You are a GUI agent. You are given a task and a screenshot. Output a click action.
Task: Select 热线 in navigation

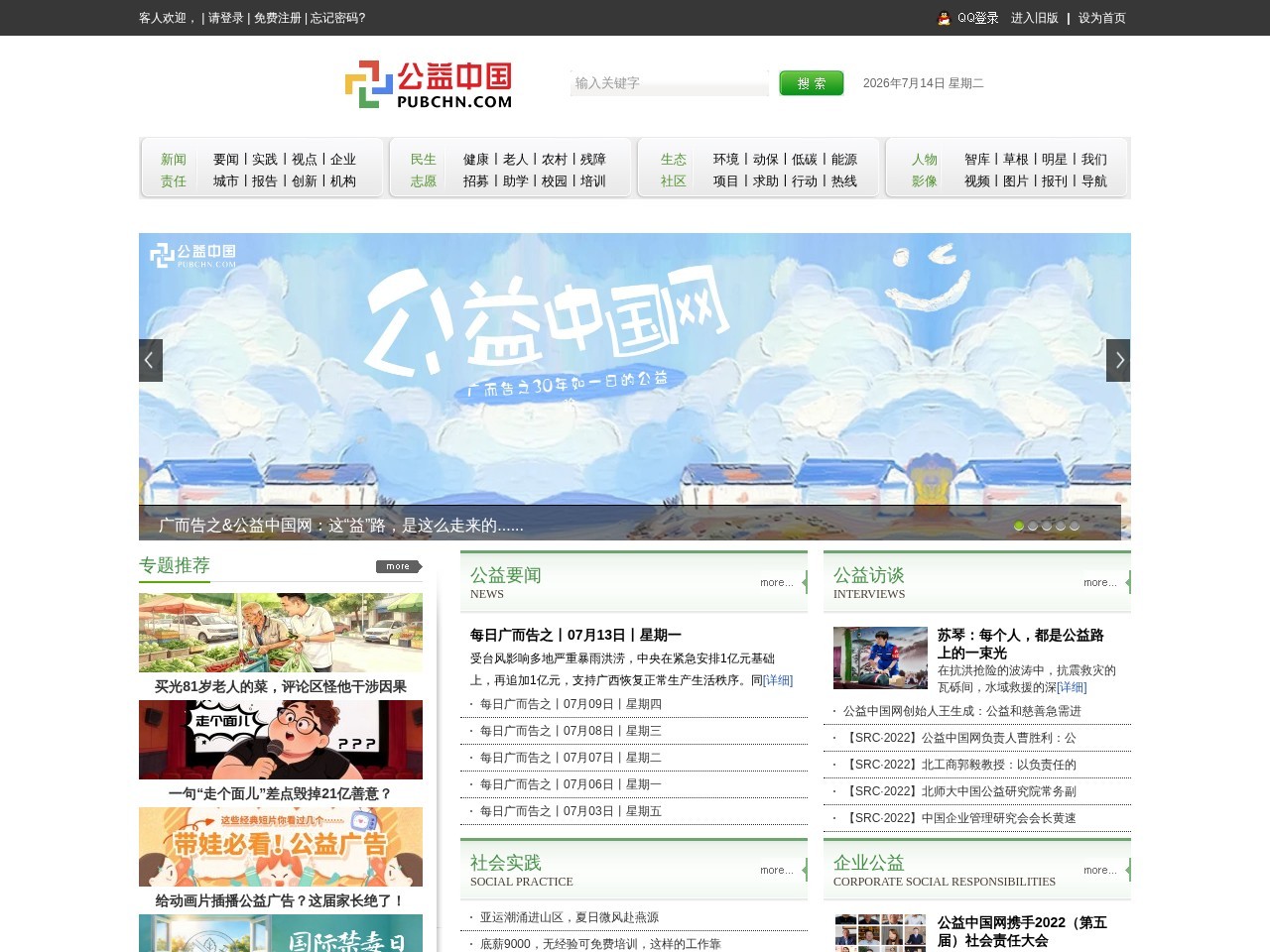(x=844, y=180)
